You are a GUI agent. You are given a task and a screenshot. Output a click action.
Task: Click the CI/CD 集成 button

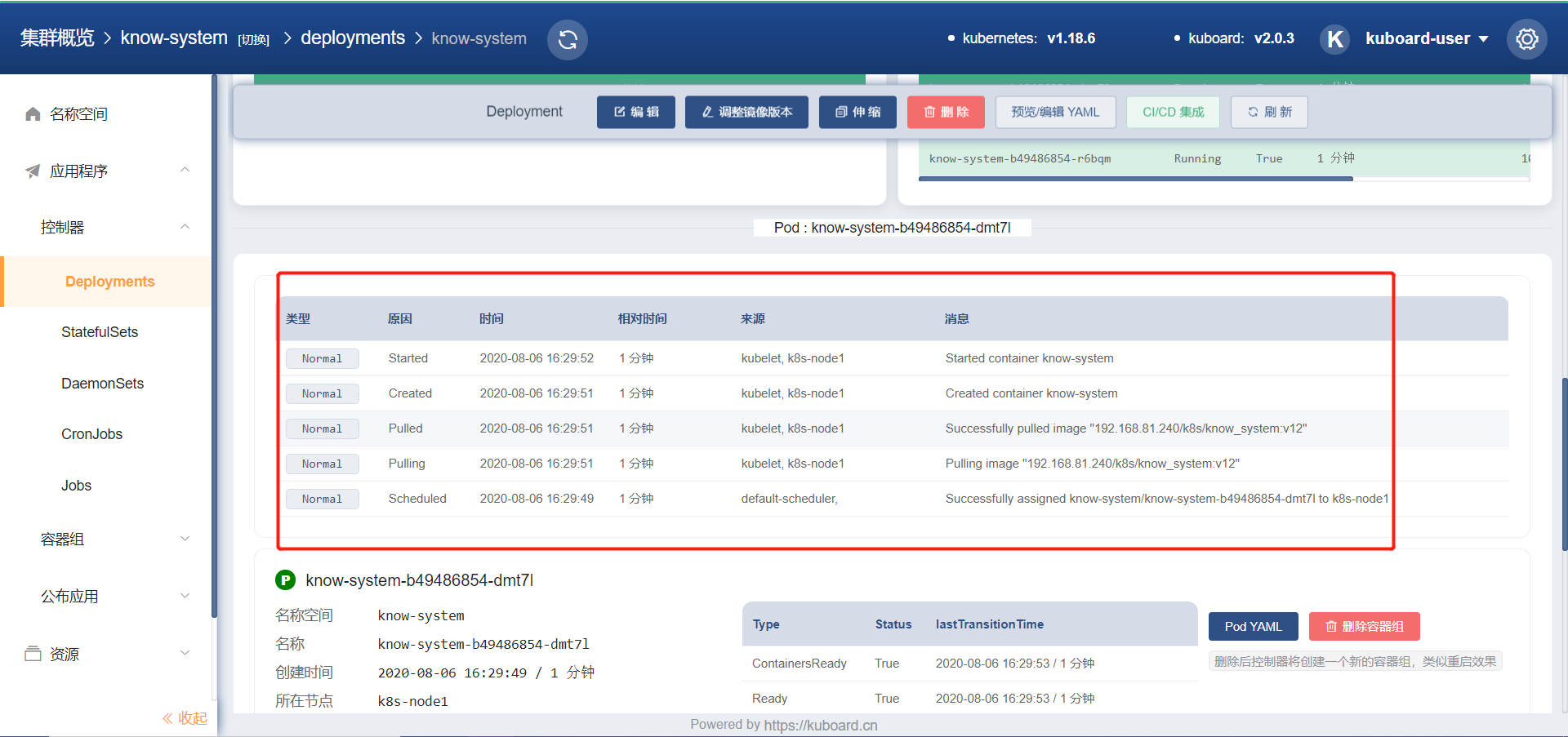(x=1173, y=112)
